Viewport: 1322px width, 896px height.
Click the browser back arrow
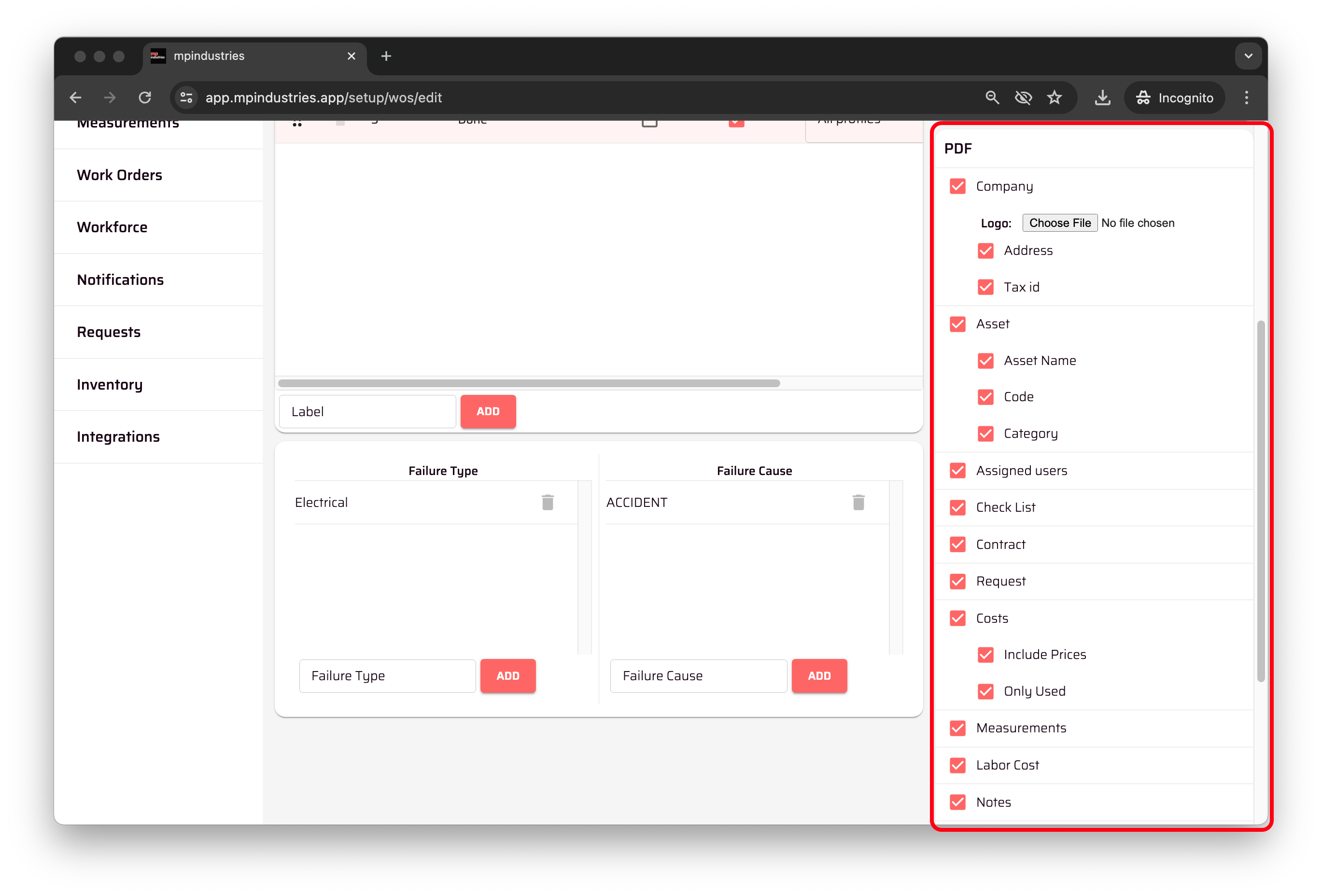pyautogui.click(x=76, y=98)
